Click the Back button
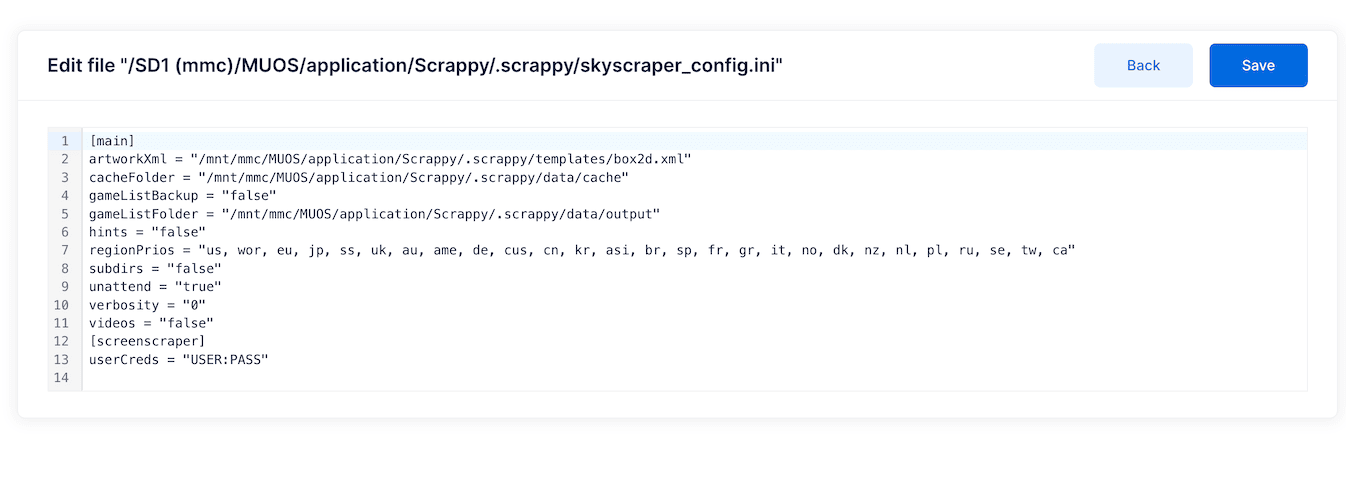1346x484 pixels. 1143,65
